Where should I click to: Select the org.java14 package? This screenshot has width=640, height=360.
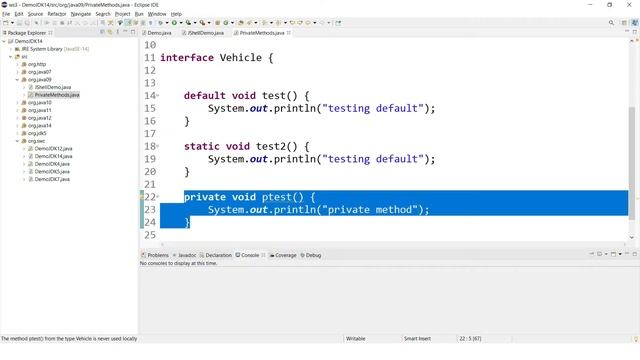(x=39, y=126)
